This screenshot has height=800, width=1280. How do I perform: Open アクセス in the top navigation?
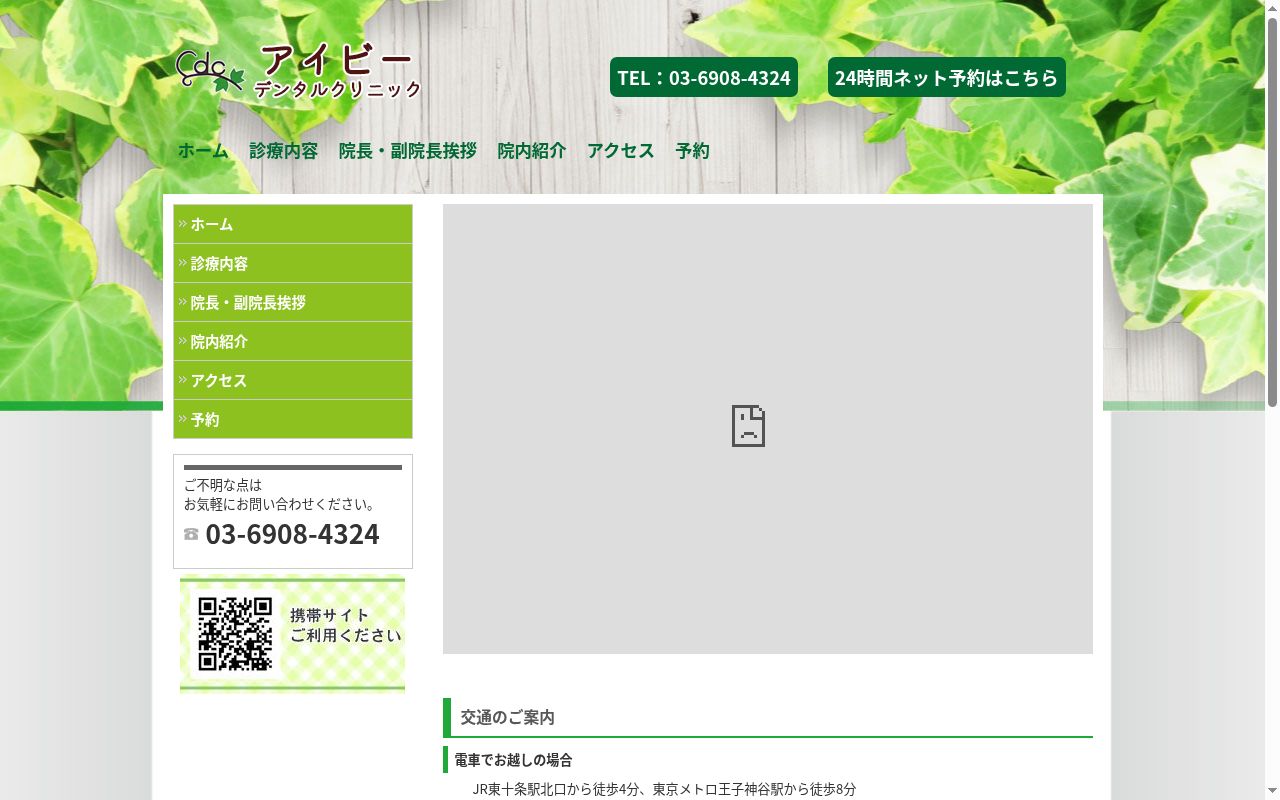(621, 150)
